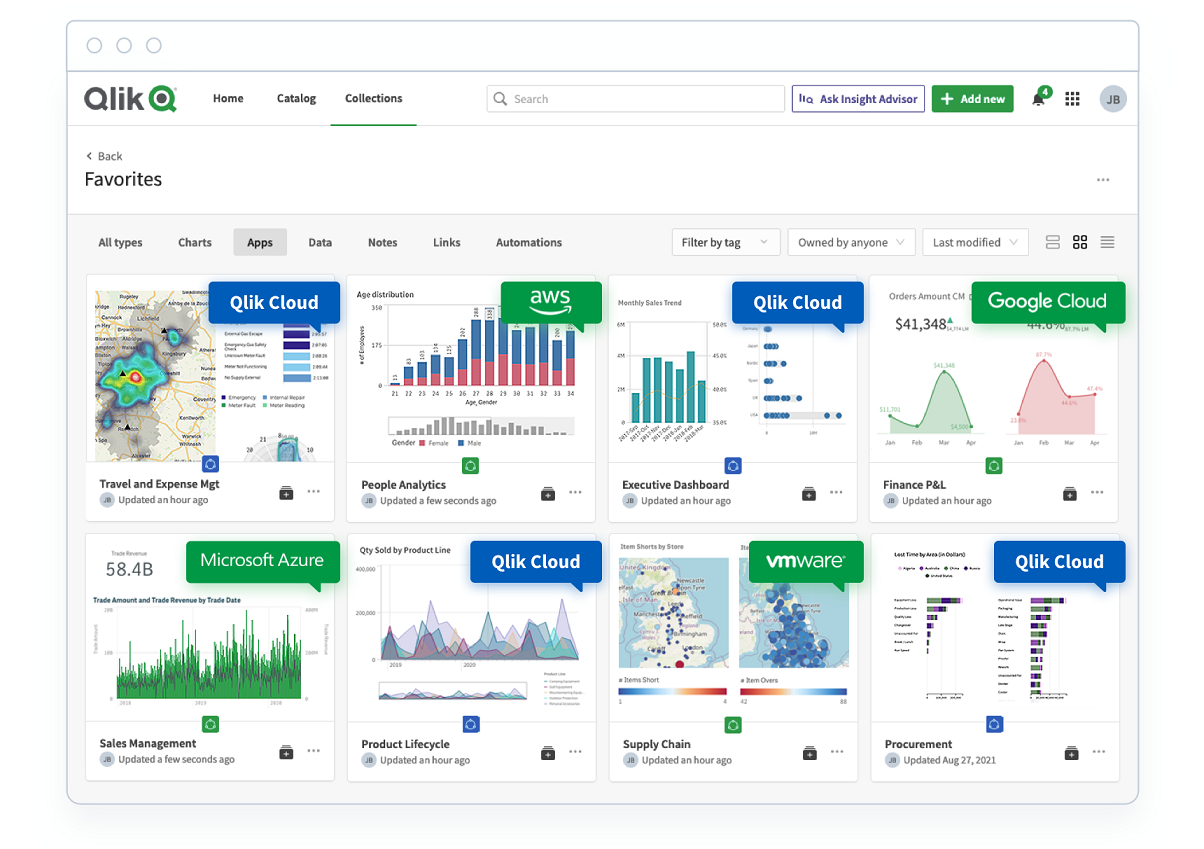Add Sales Management to collection
The width and height of the screenshot is (1204, 849).
click(286, 751)
